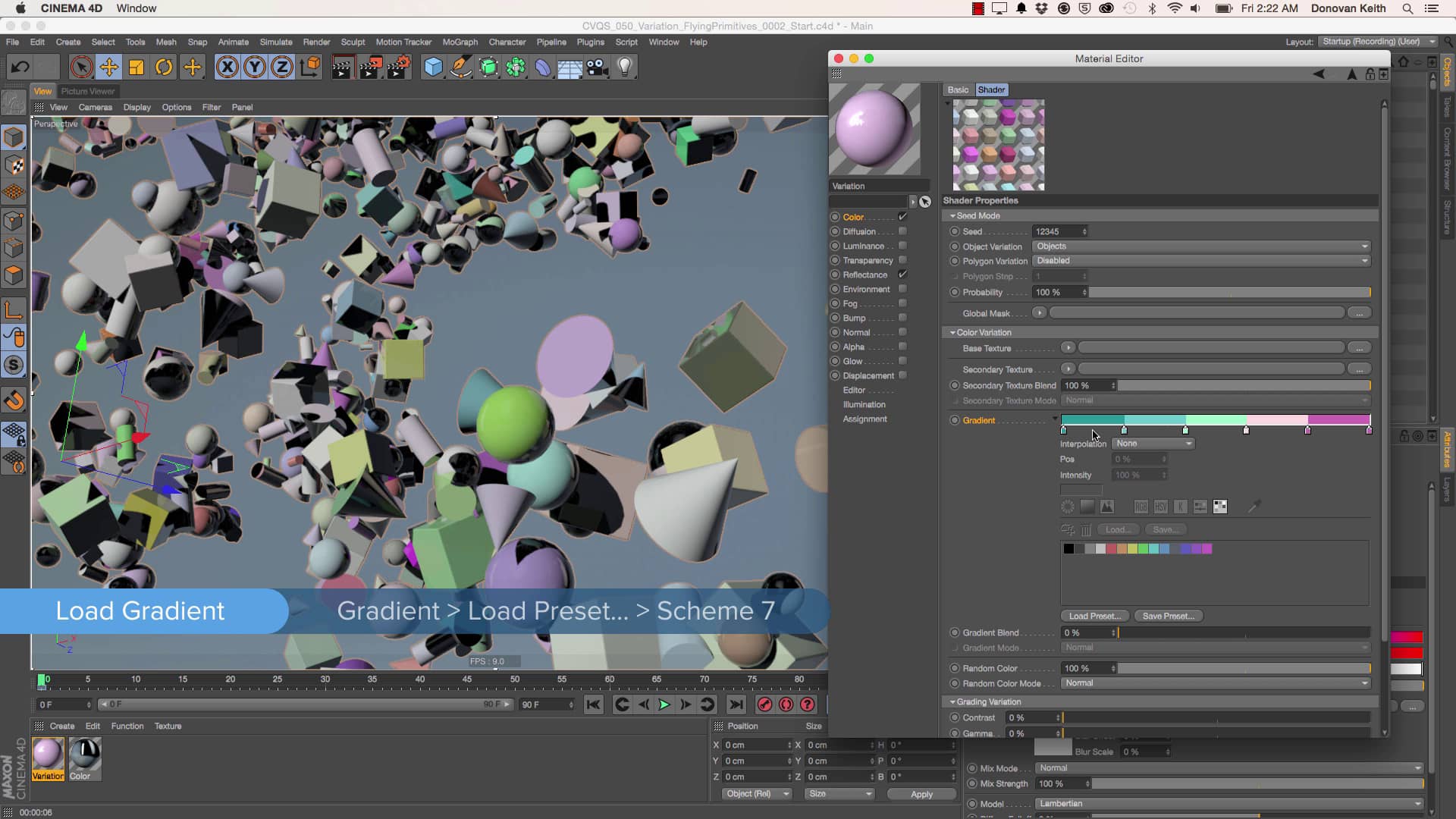Screen dimensions: 1456x819
Task: Enable the Luminance channel checkbox
Action: [x=902, y=246]
